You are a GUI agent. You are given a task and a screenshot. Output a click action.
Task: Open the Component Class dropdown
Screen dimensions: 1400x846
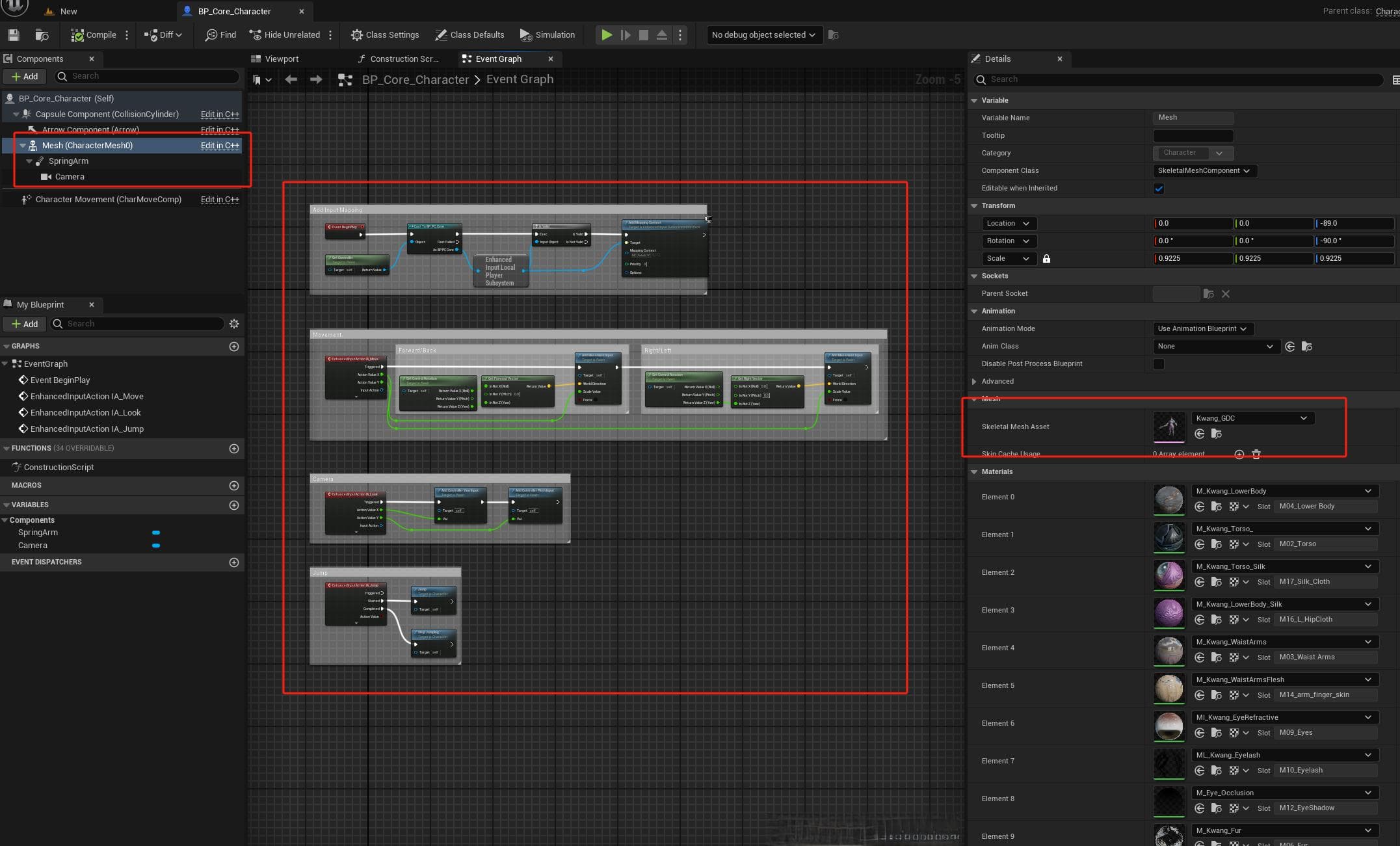tap(1204, 171)
